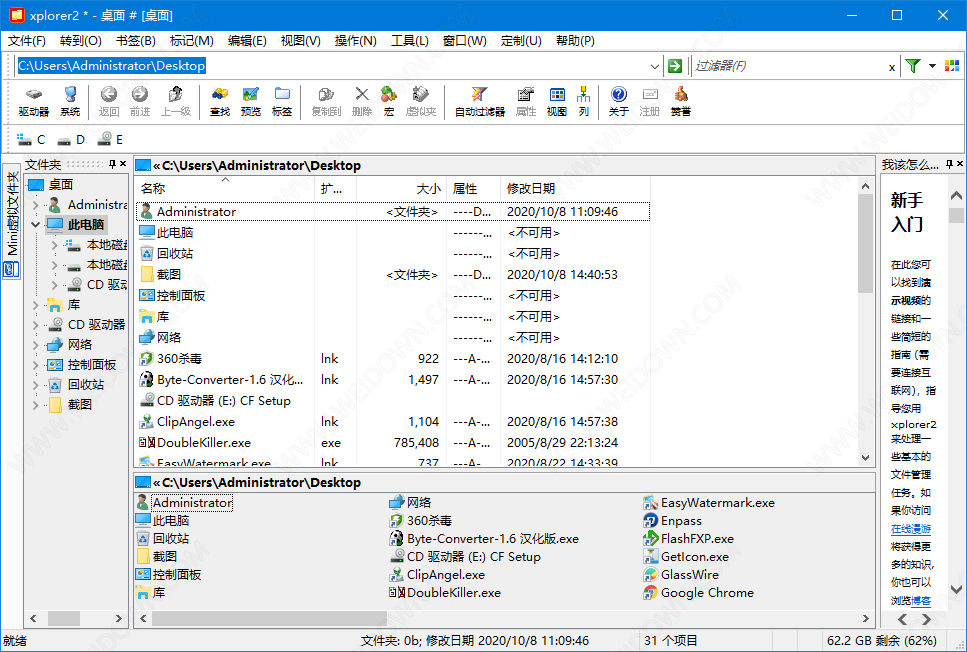Select Google Chrome in the bottom pane

coord(698,593)
